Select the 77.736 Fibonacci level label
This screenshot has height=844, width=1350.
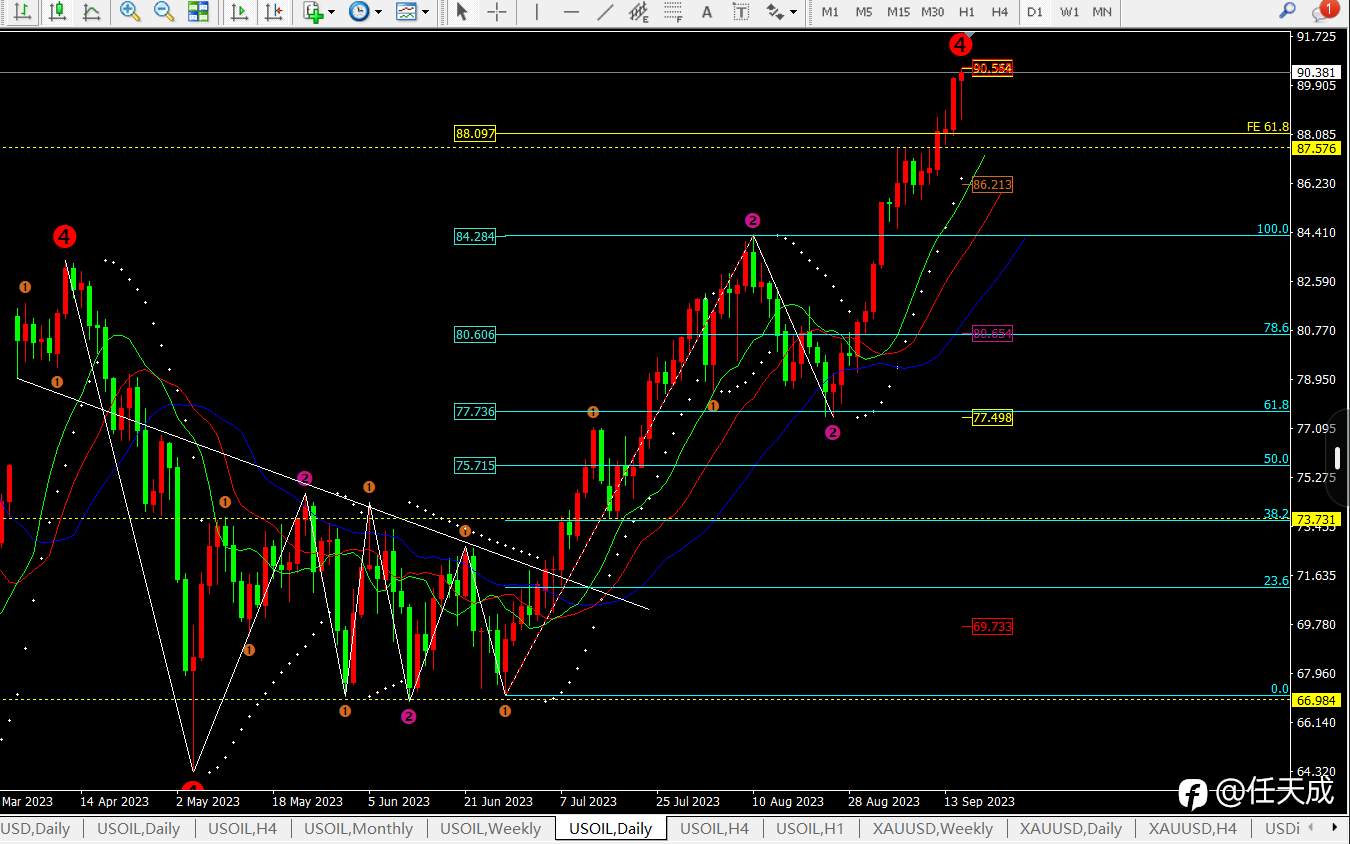click(x=475, y=411)
